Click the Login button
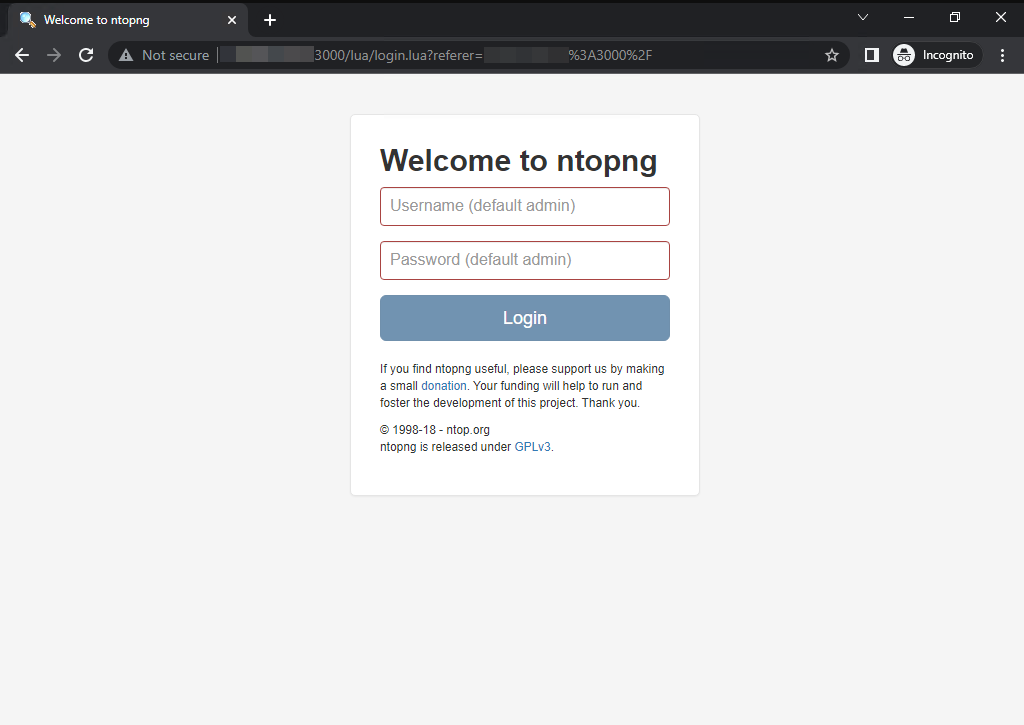 point(524,317)
